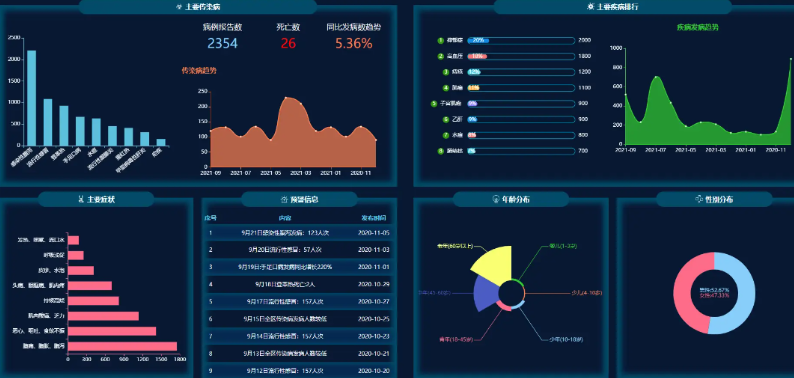The width and height of the screenshot is (794, 378).
Task: Click the peak of the orange trend area chart
Action: tap(287, 98)
